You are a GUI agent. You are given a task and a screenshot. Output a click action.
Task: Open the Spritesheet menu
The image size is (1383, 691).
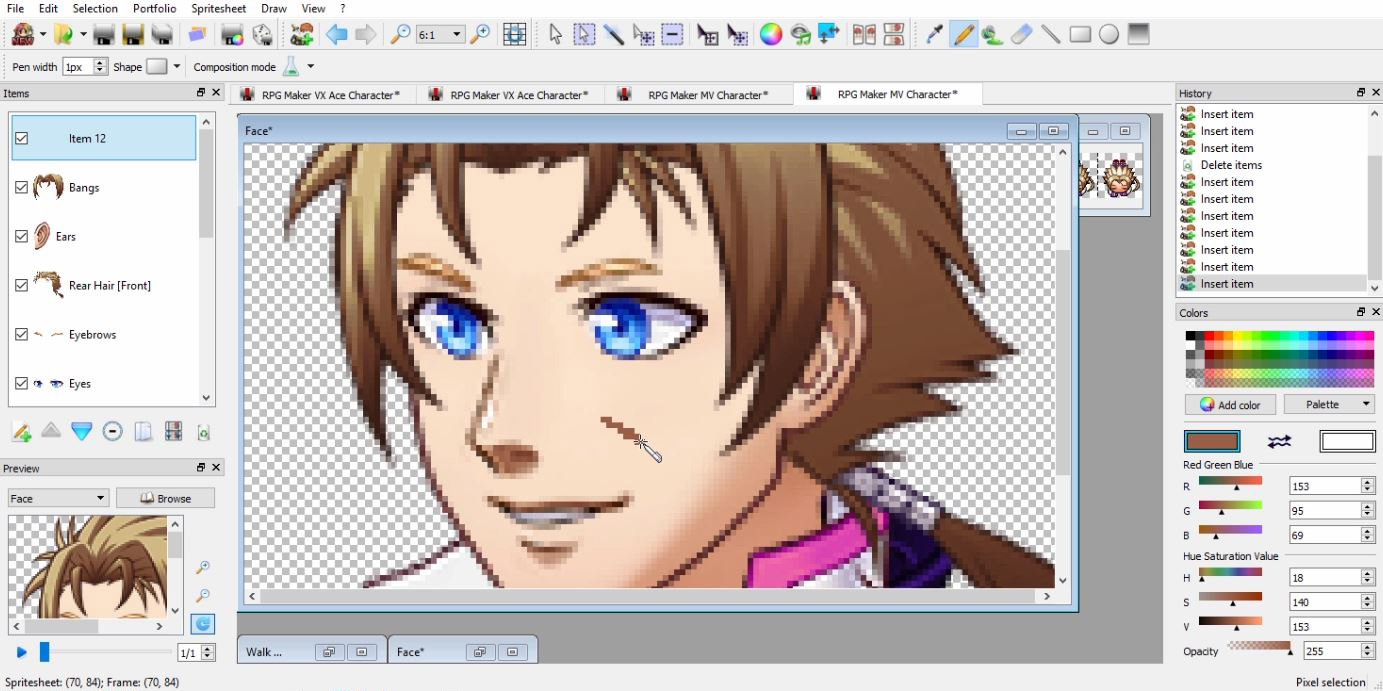click(218, 8)
